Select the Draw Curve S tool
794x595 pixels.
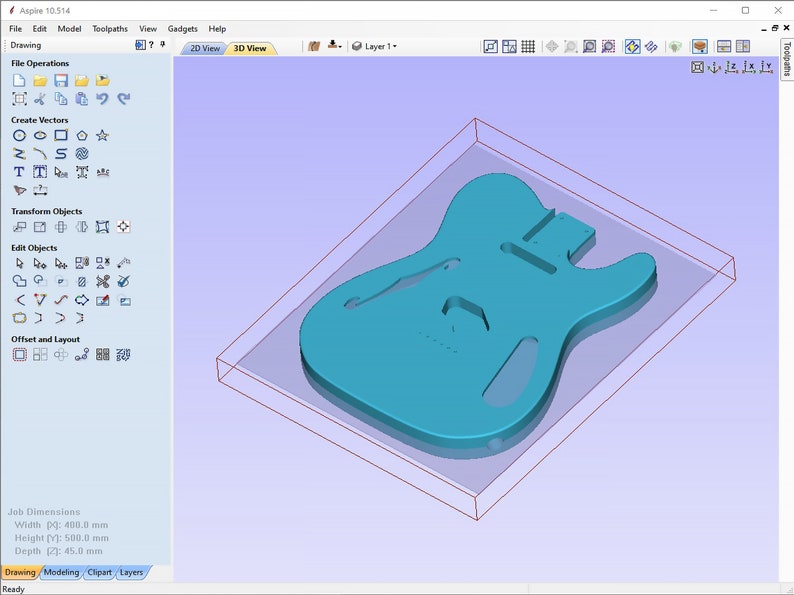point(61,153)
